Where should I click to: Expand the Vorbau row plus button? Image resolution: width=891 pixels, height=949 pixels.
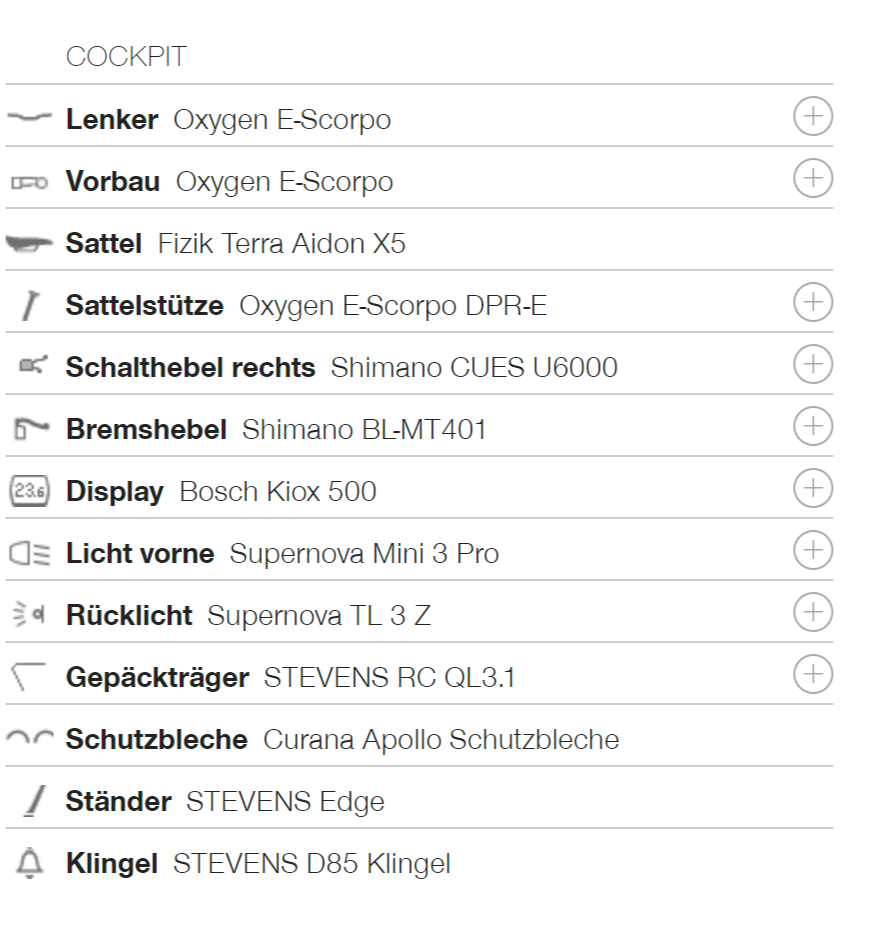pyautogui.click(x=813, y=178)
